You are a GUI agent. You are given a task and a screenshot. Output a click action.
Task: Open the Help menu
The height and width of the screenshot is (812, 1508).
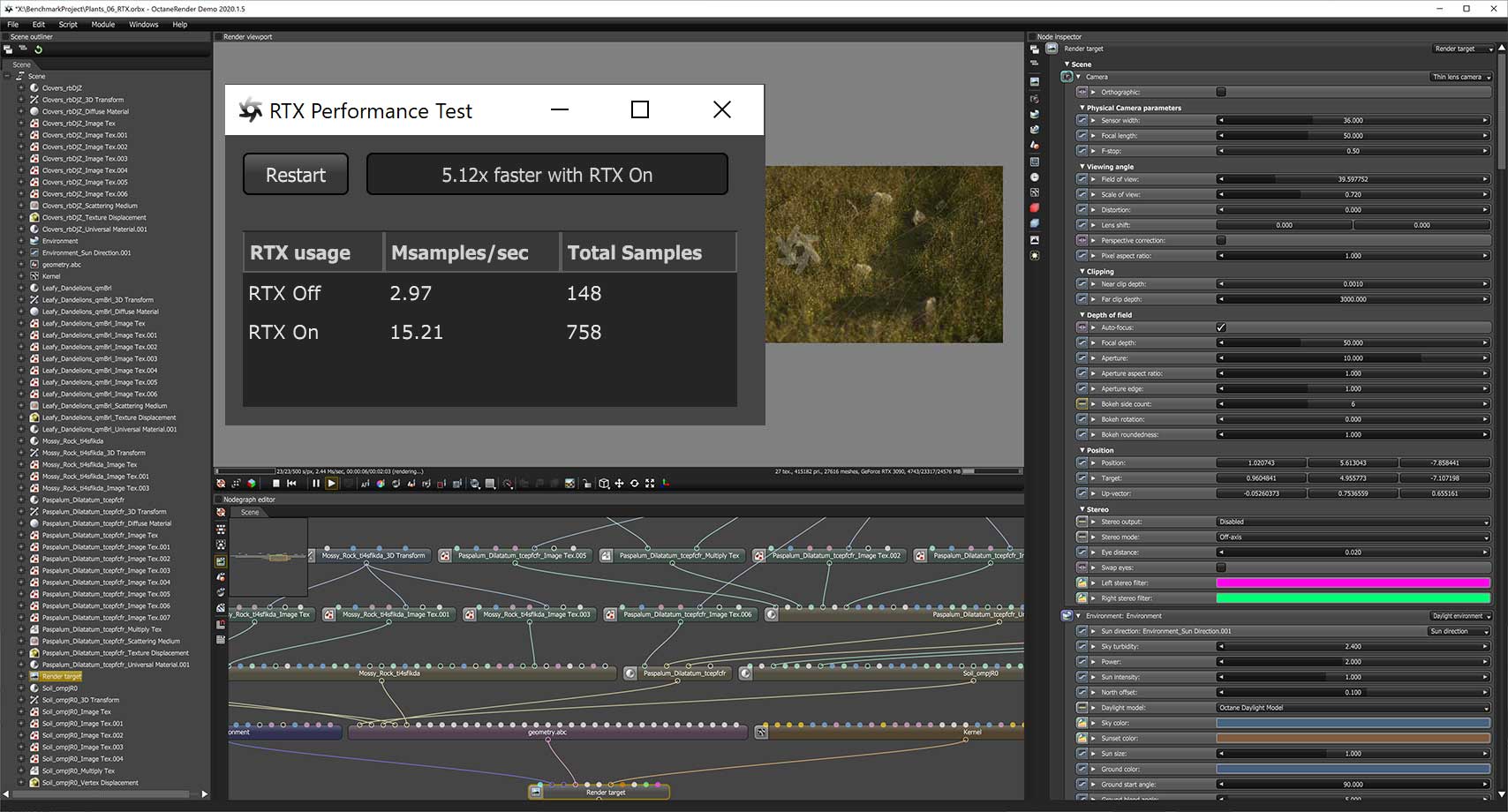[180, 25]
